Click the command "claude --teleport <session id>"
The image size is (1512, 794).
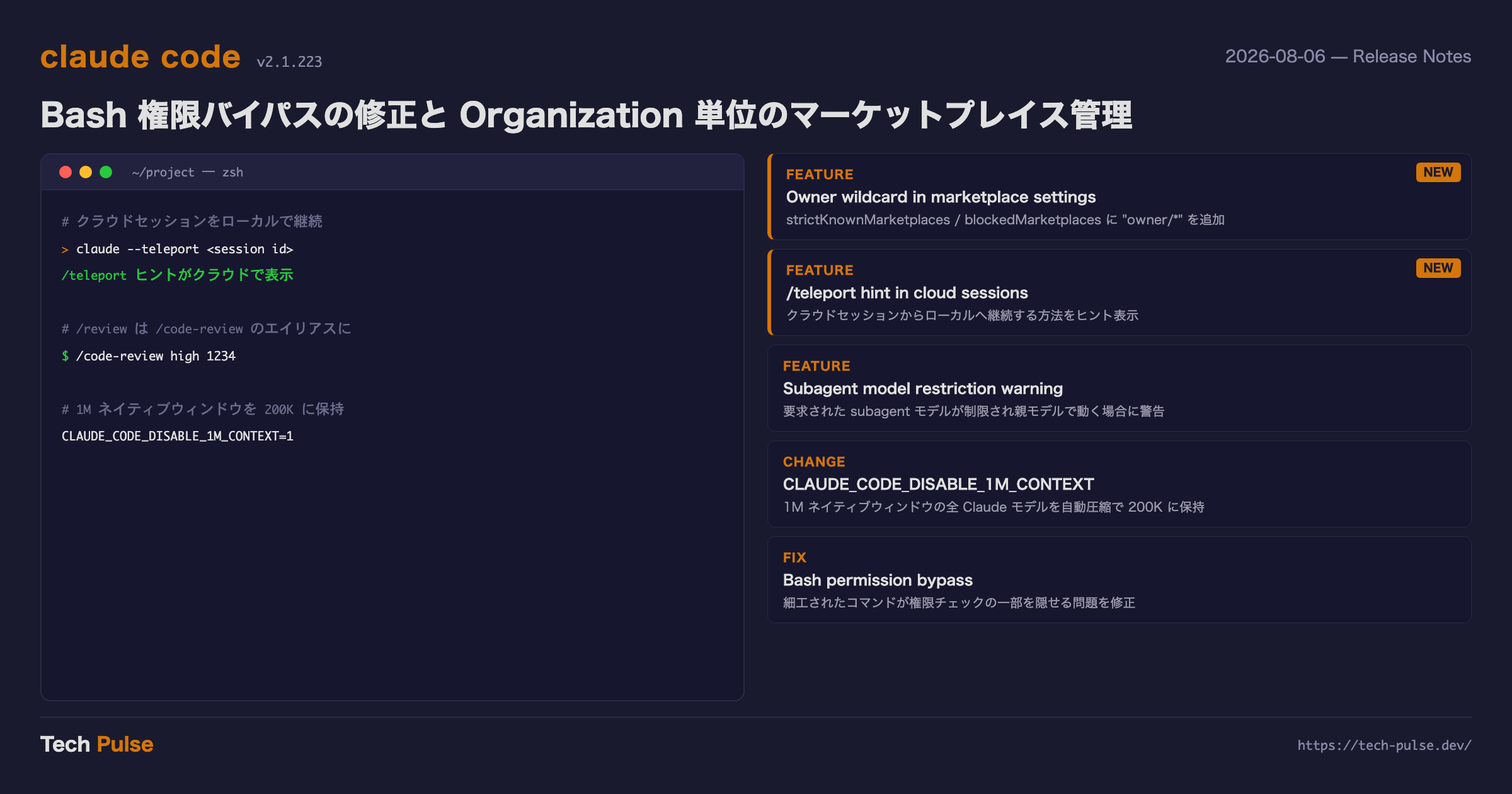(x=185, y=249)
